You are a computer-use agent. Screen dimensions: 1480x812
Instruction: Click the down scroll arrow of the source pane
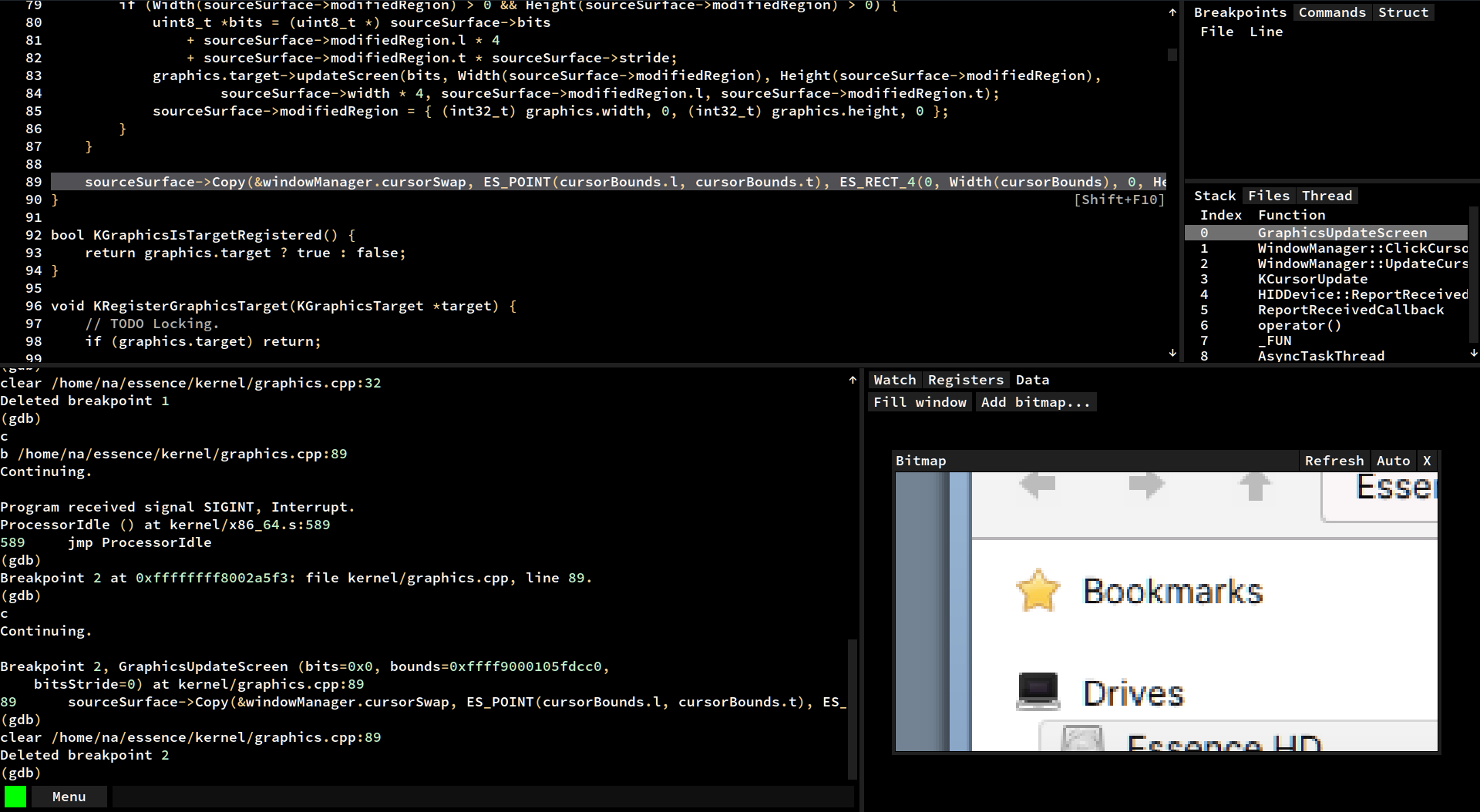point(1172,353)
